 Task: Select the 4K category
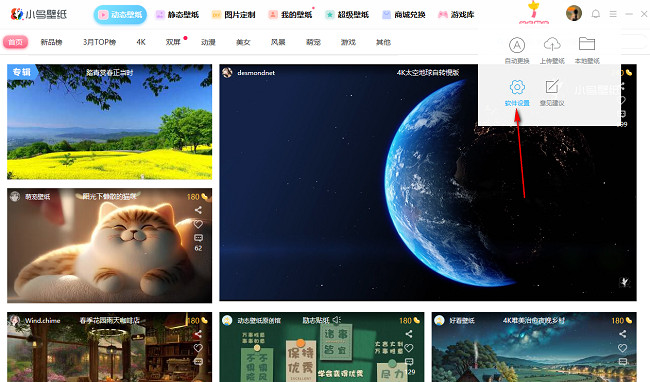[x=141, y=42]
